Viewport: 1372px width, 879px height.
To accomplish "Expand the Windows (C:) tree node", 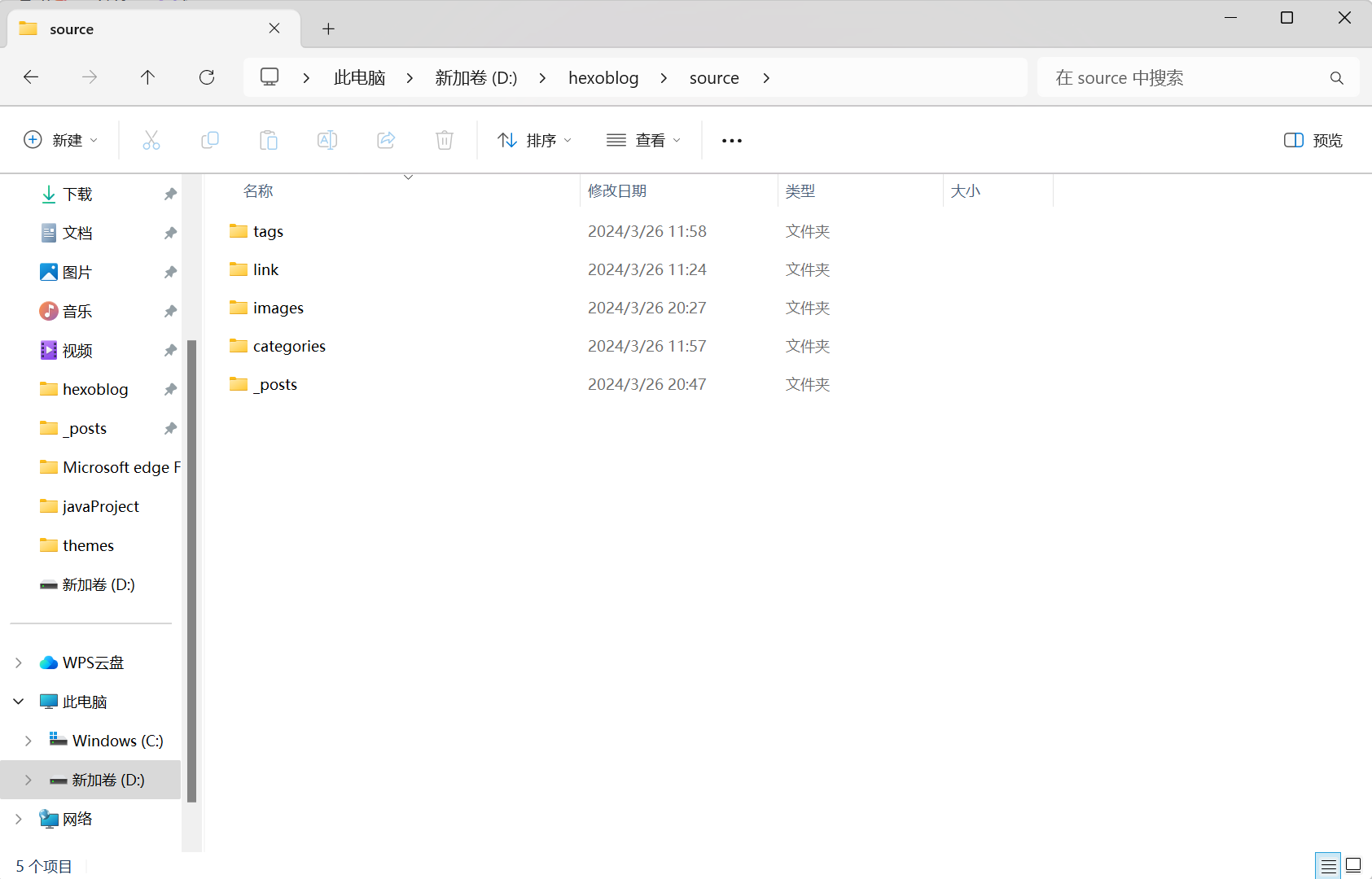I will [x=28, y=741].
